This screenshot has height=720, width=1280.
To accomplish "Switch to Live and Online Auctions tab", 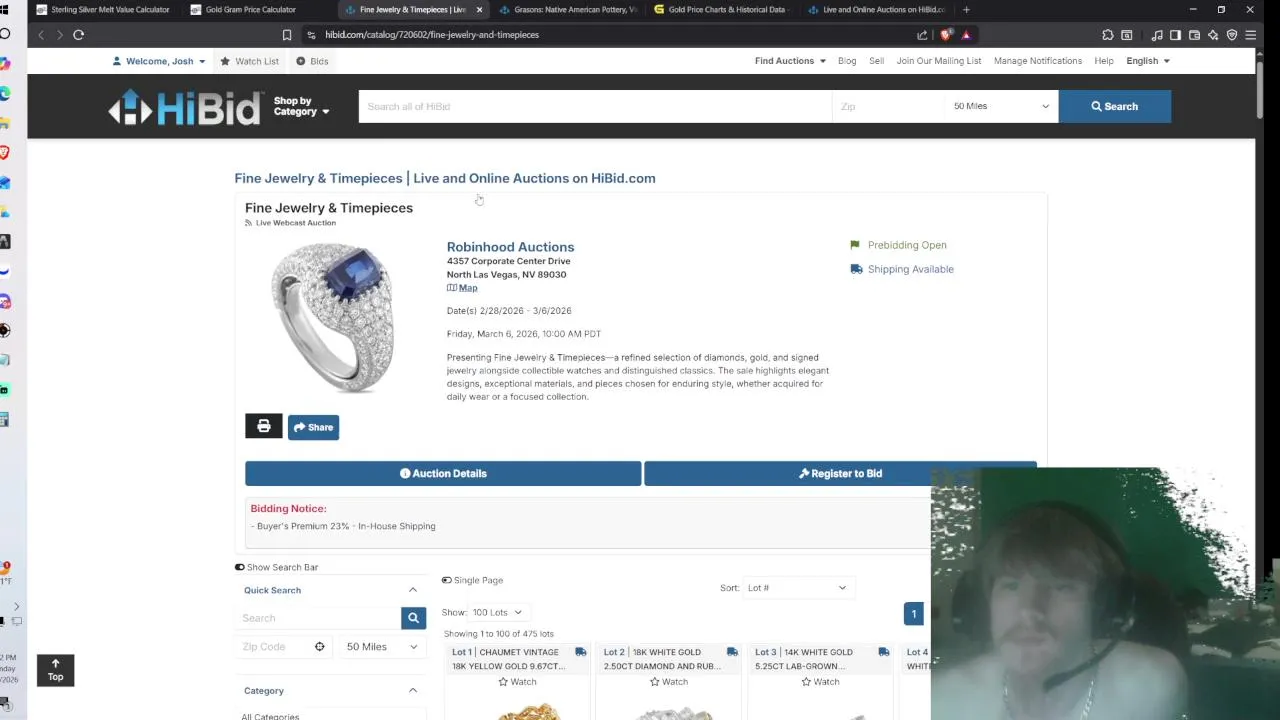I will tap(877, 10).
